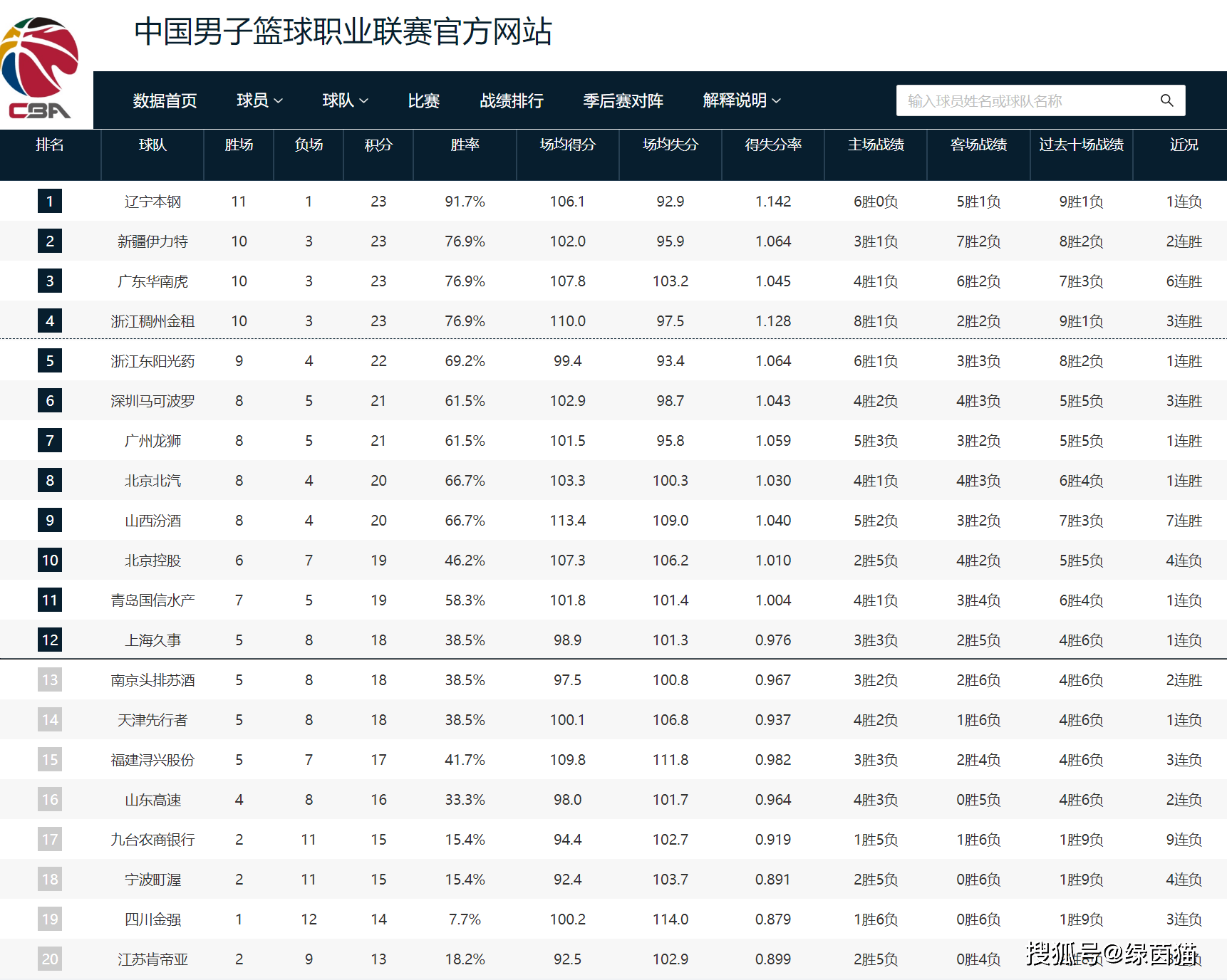1227x980 pixels.
Task: Select 6连胜 streak cell
Action: tap(1184, 281)
